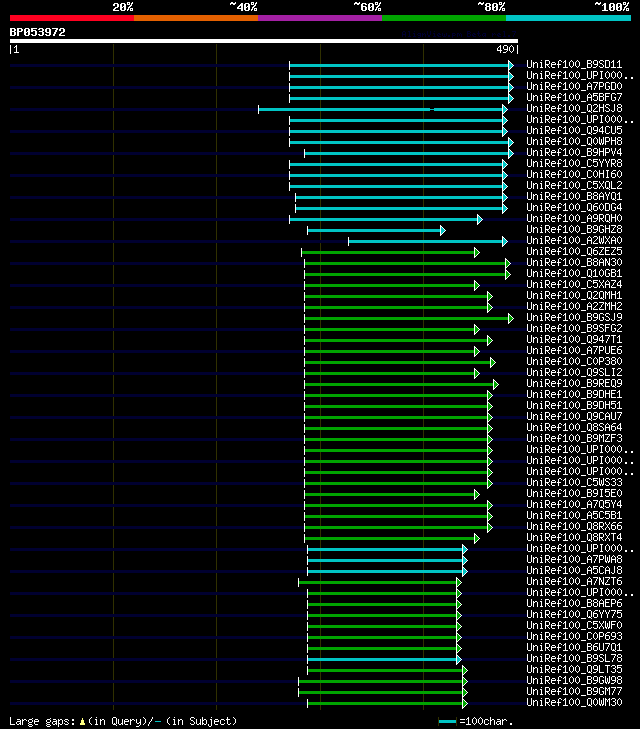
Task: Select the UniRef100_C0P380 label
Action: point(574,361)
